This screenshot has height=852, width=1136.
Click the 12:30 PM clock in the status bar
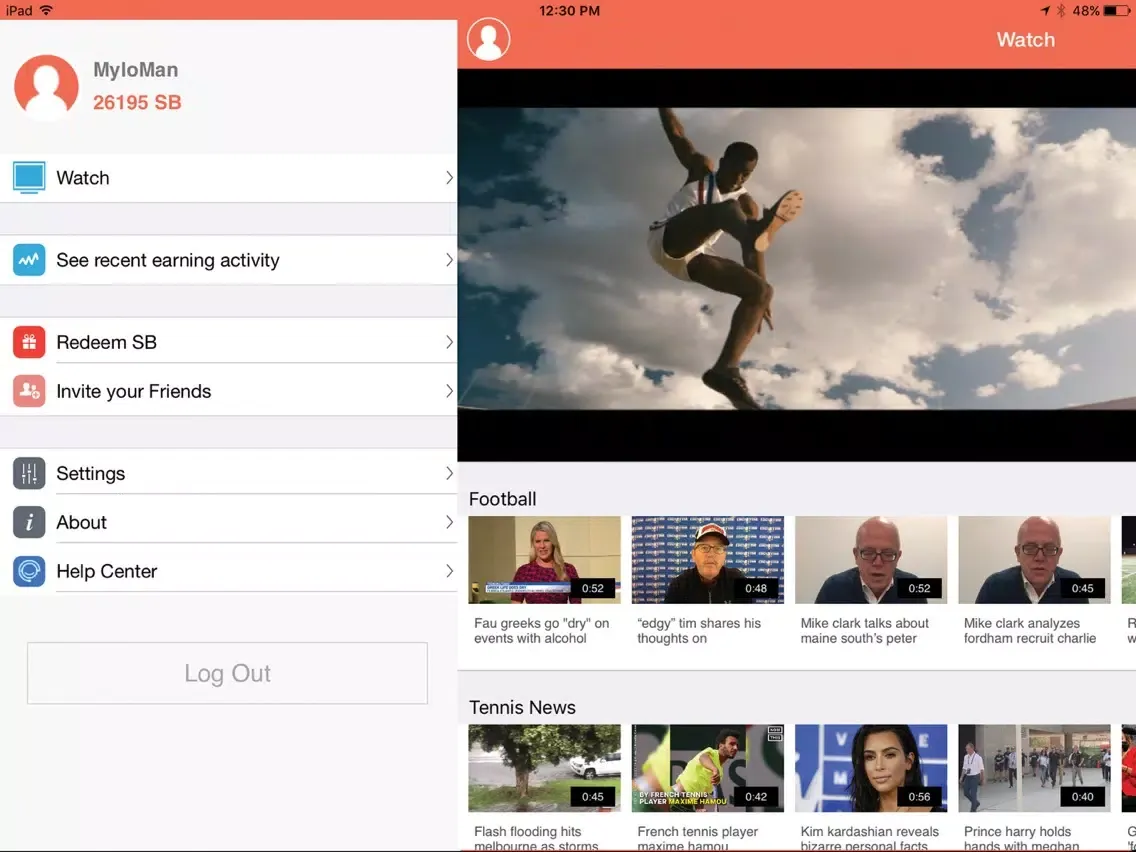[x=569, y=10]
